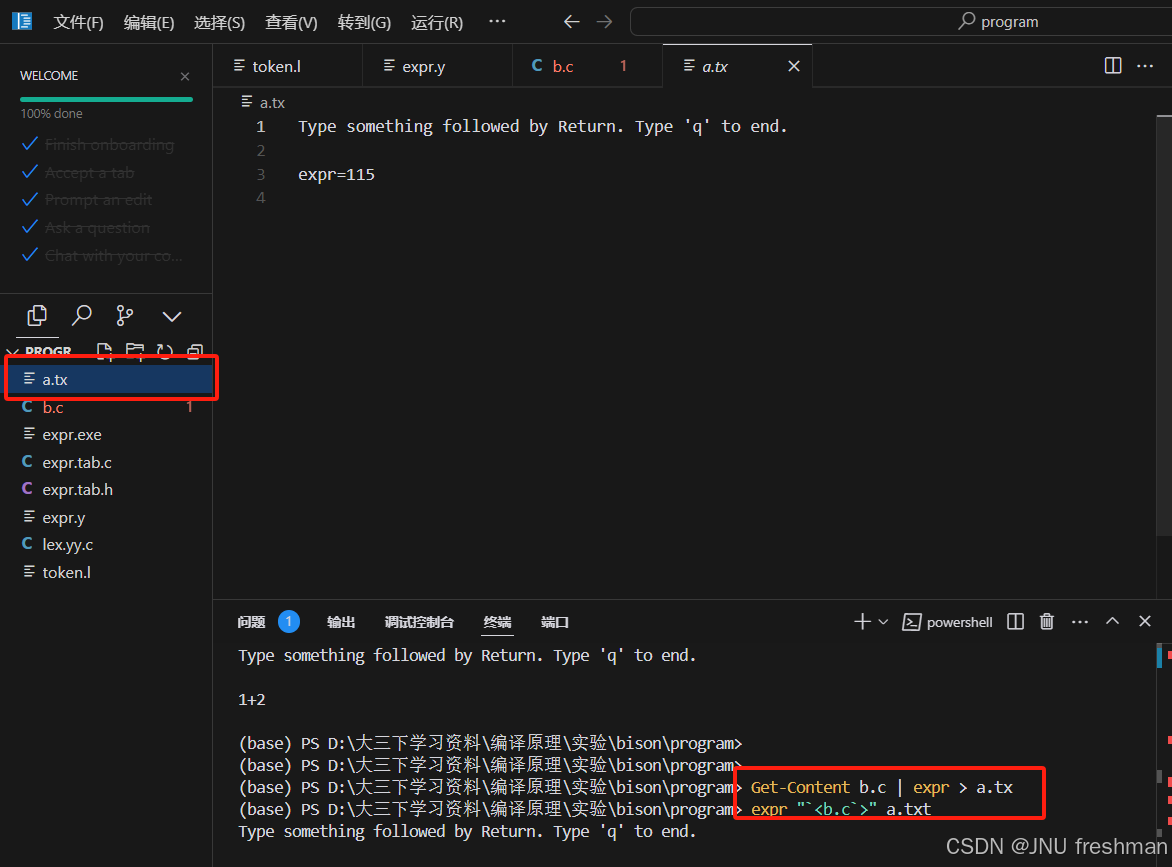Switch to the 输出 output tab
Screen dimensions: 1172x867
pos(341,622)
